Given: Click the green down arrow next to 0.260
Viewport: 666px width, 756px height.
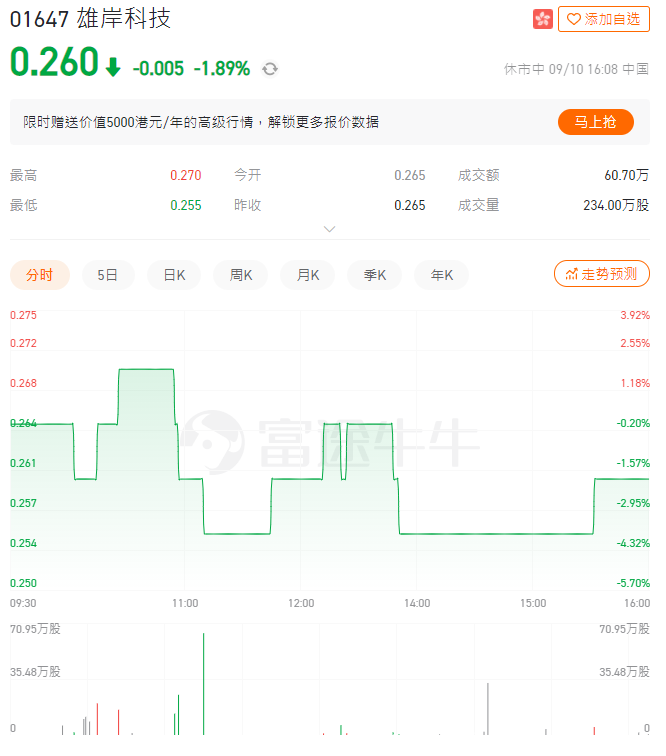Looking at the screenshot, I should [x=113, y=67].
